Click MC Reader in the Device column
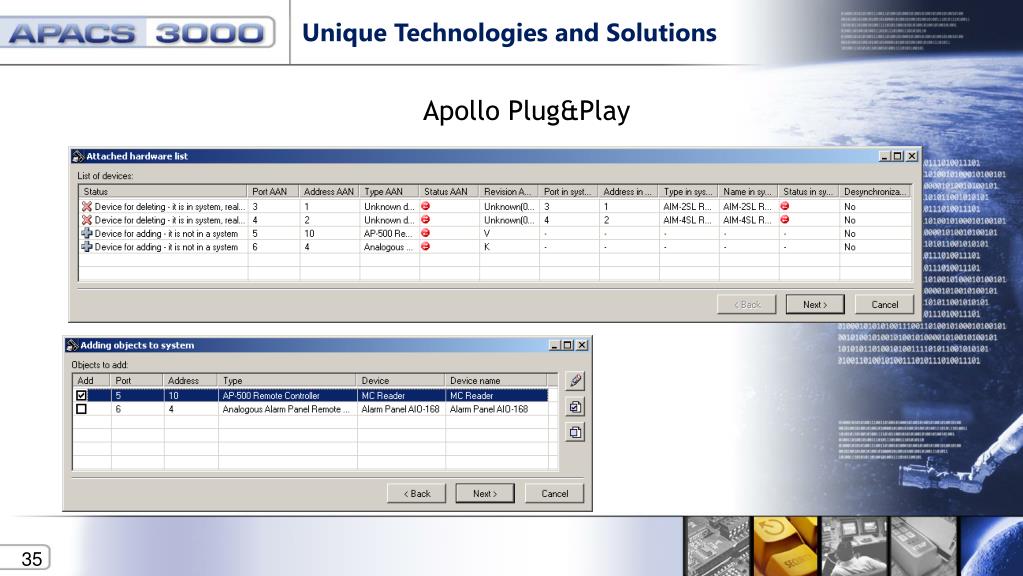Screen dimensions: 1023x576 (x=401, y=395)
